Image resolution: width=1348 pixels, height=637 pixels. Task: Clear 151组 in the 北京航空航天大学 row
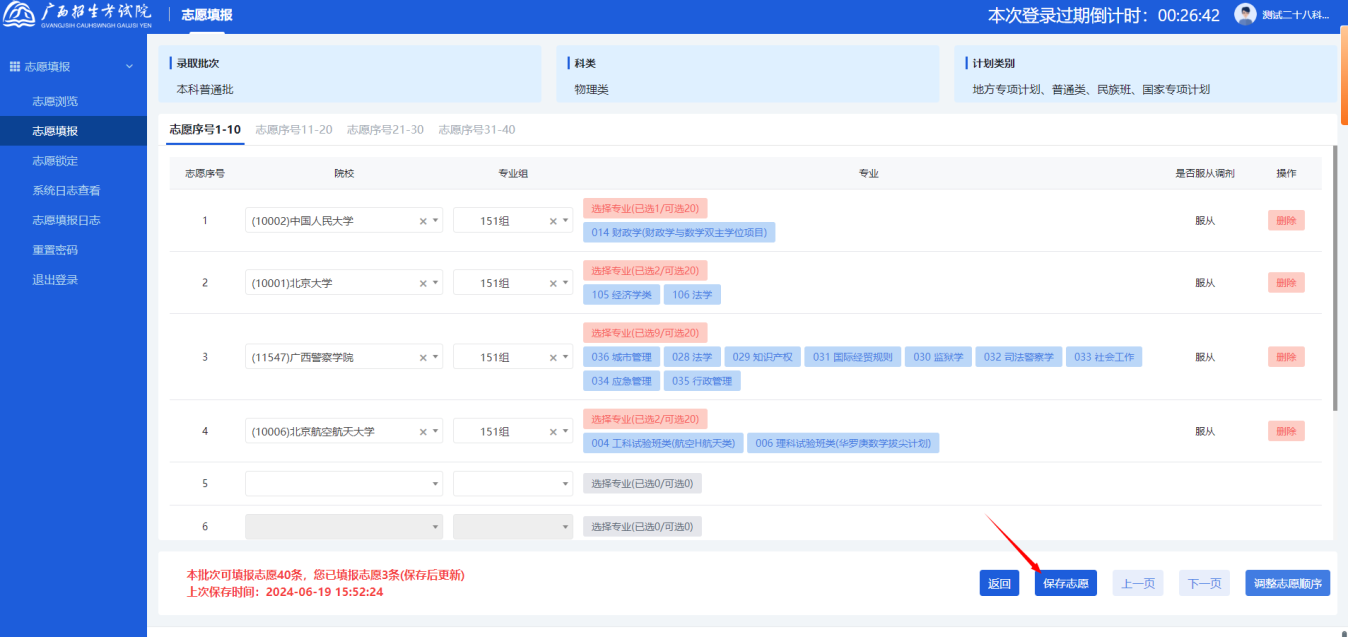[x=552, y=432]
